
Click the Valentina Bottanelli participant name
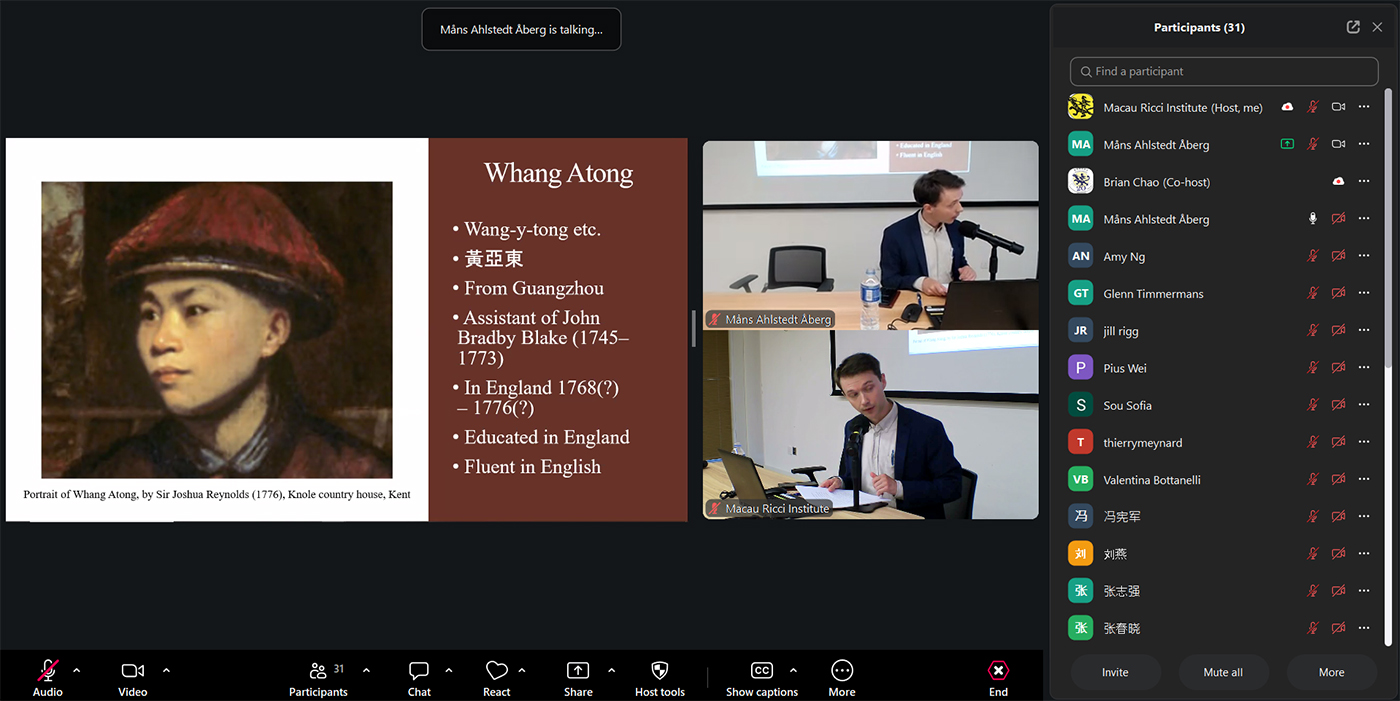pyautogui.click(x=1153, y=480)
